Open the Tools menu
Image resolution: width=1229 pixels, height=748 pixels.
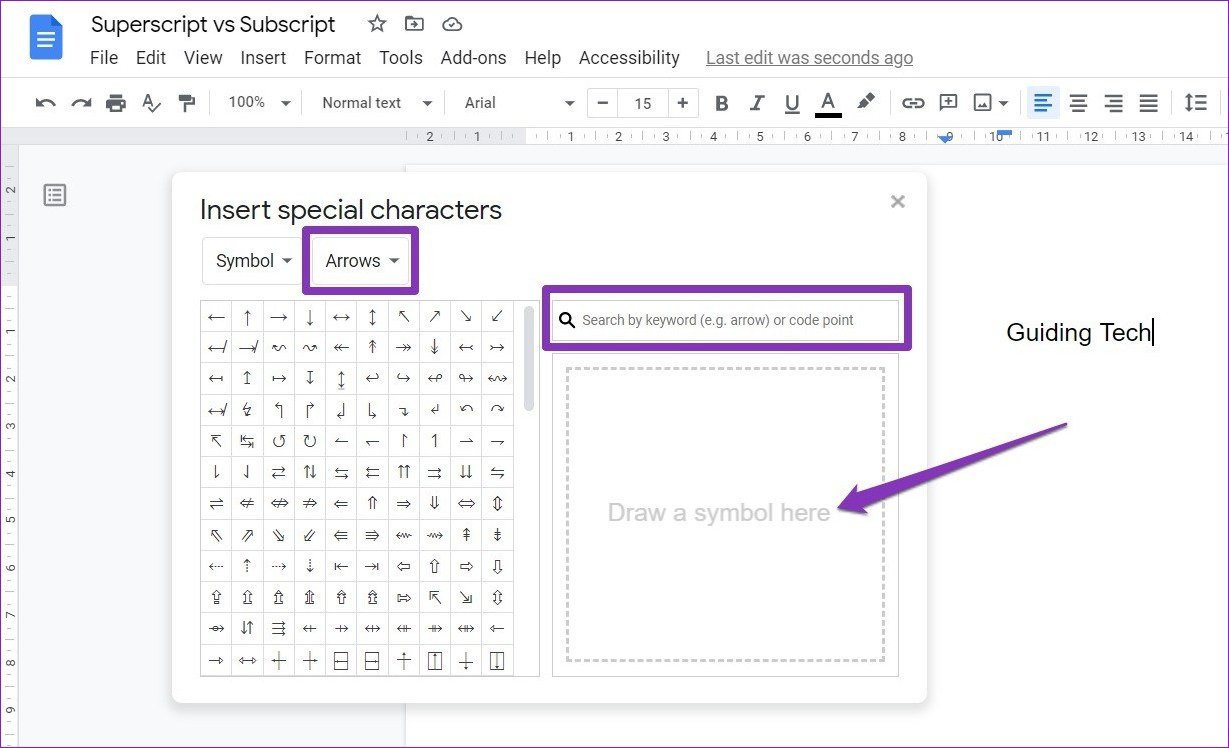pos(401,58)
